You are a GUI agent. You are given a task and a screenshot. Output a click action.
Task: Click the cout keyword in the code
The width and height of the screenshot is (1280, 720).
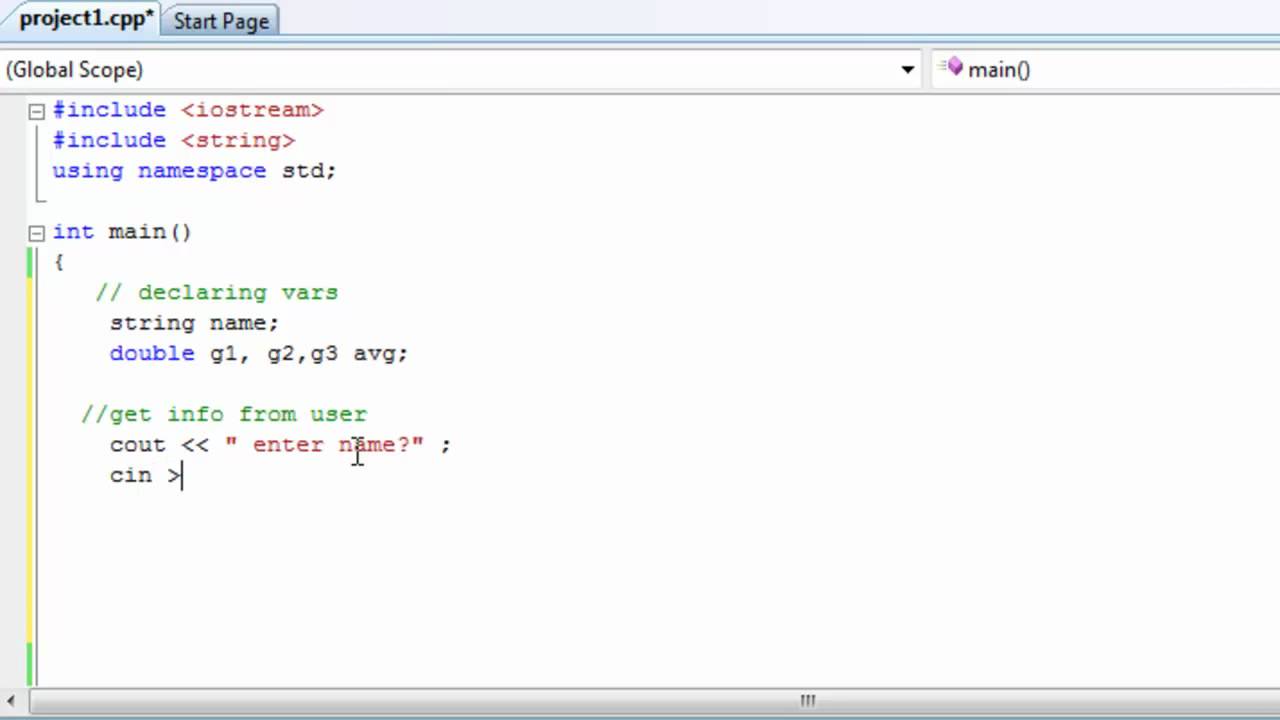point(137,445)
